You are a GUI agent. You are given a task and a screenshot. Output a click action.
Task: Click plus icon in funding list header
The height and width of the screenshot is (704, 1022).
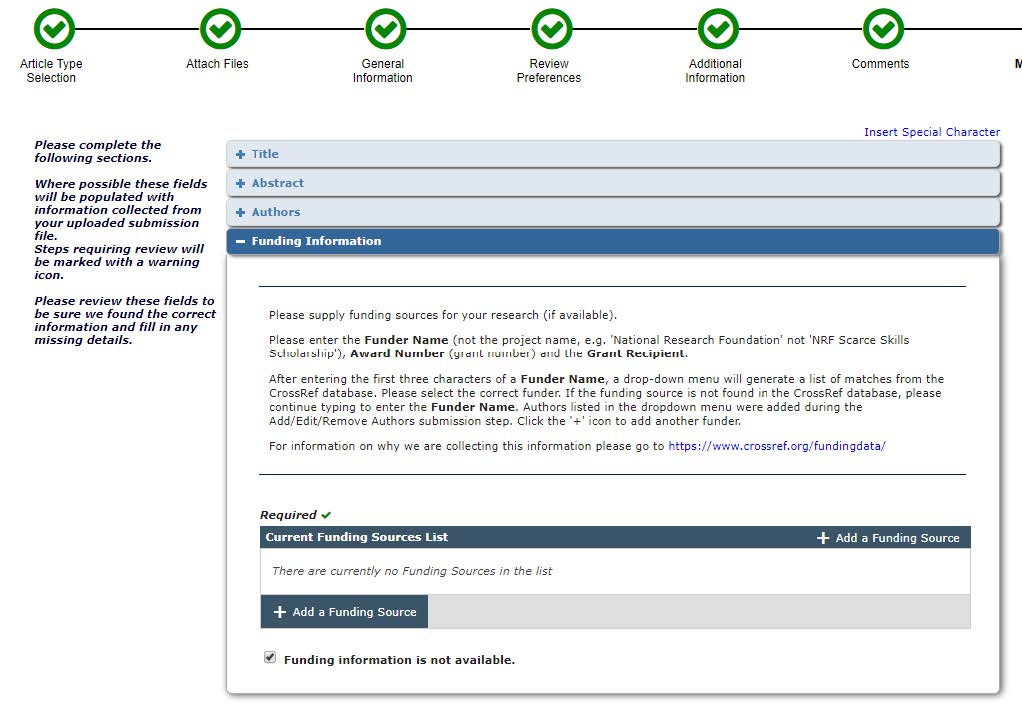823,538
